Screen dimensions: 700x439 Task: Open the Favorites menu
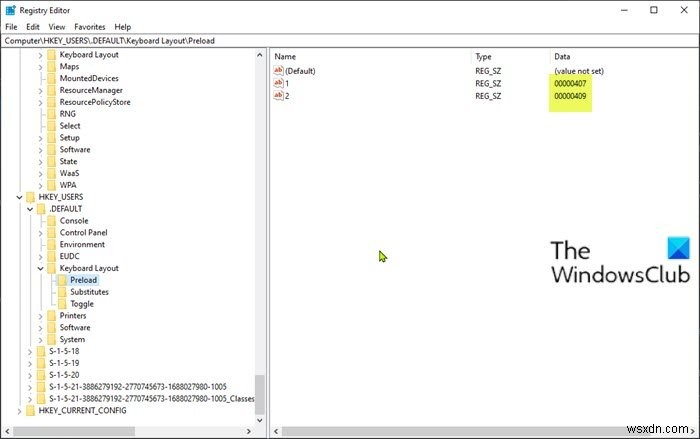90,27
